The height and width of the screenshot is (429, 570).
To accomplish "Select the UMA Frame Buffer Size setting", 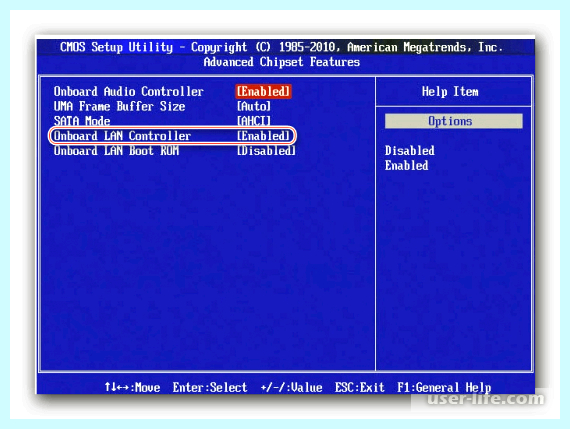I will [x=120, y=107].
